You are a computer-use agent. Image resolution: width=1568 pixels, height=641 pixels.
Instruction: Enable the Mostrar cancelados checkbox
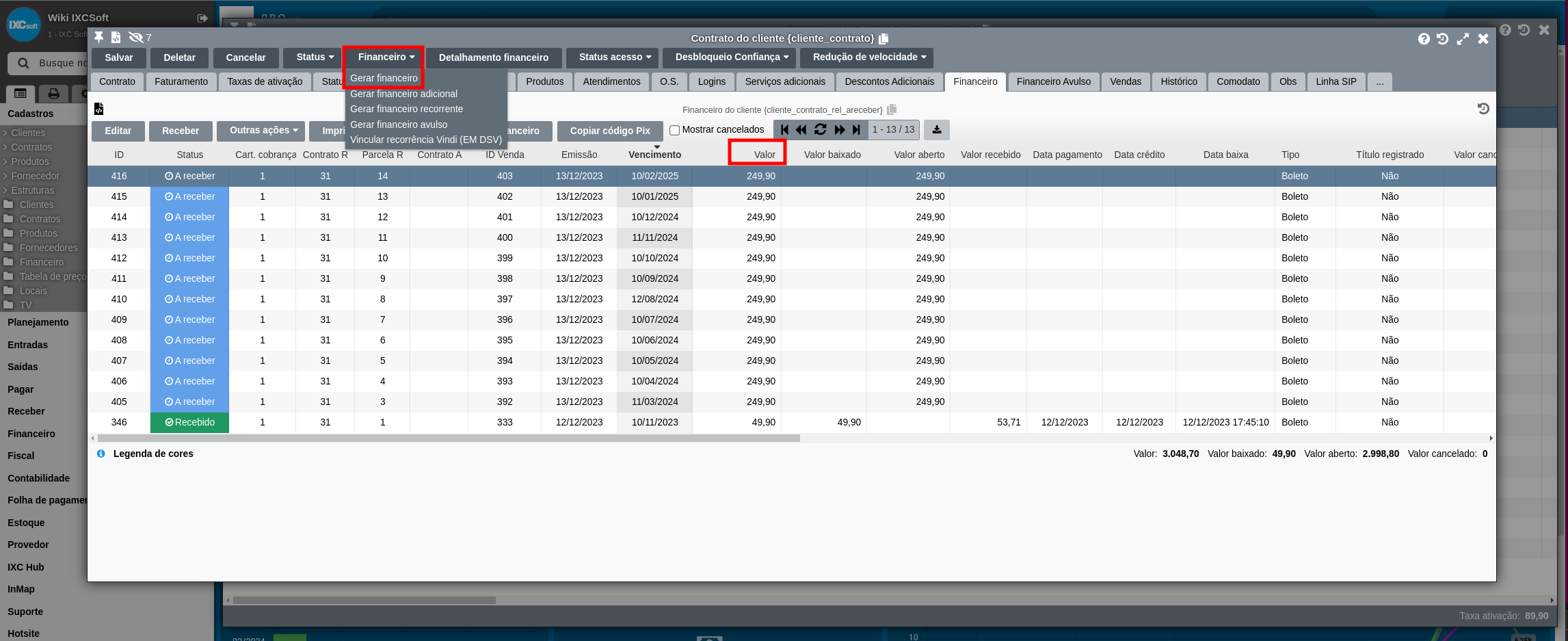[674, 130]
